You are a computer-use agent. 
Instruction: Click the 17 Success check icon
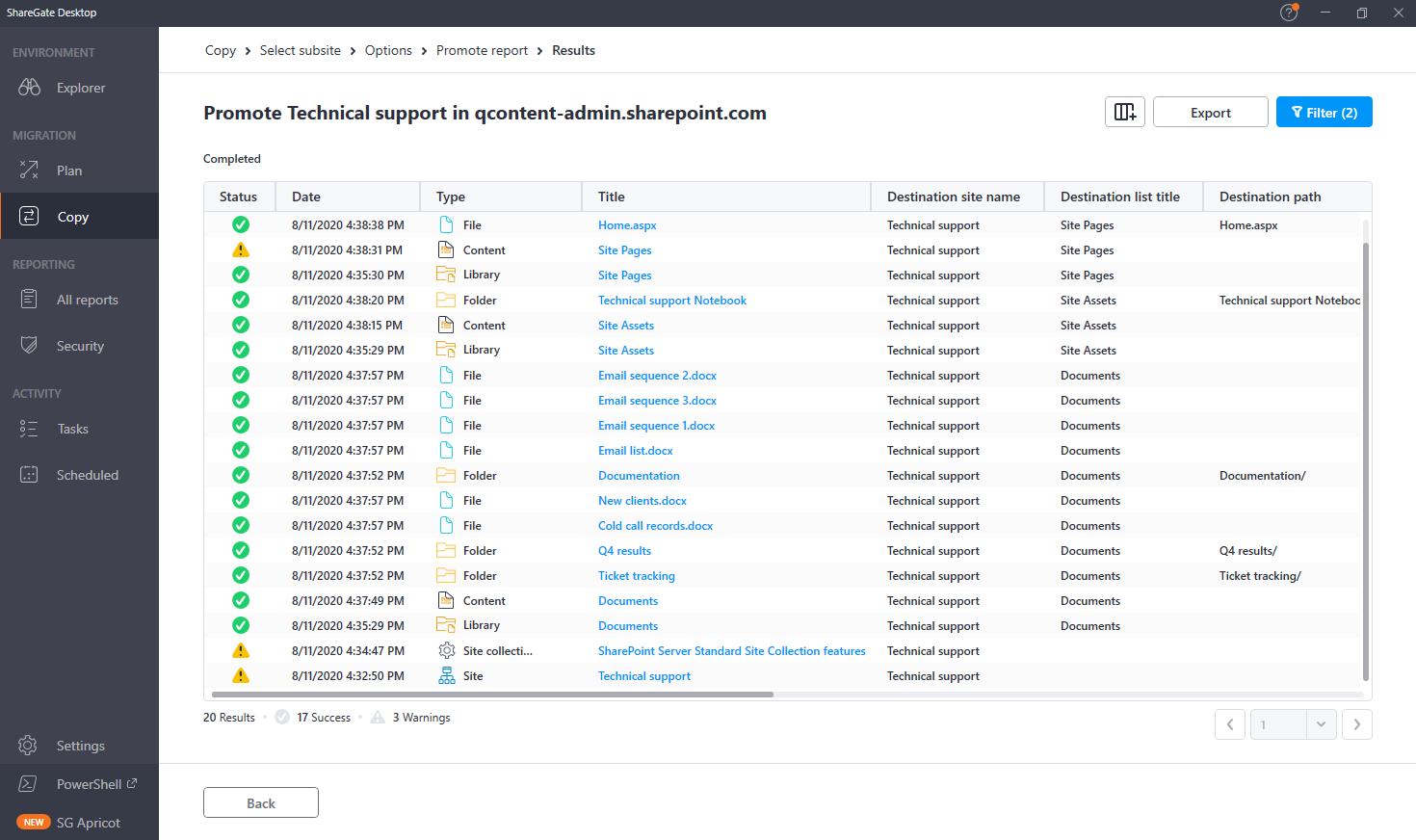282,717
